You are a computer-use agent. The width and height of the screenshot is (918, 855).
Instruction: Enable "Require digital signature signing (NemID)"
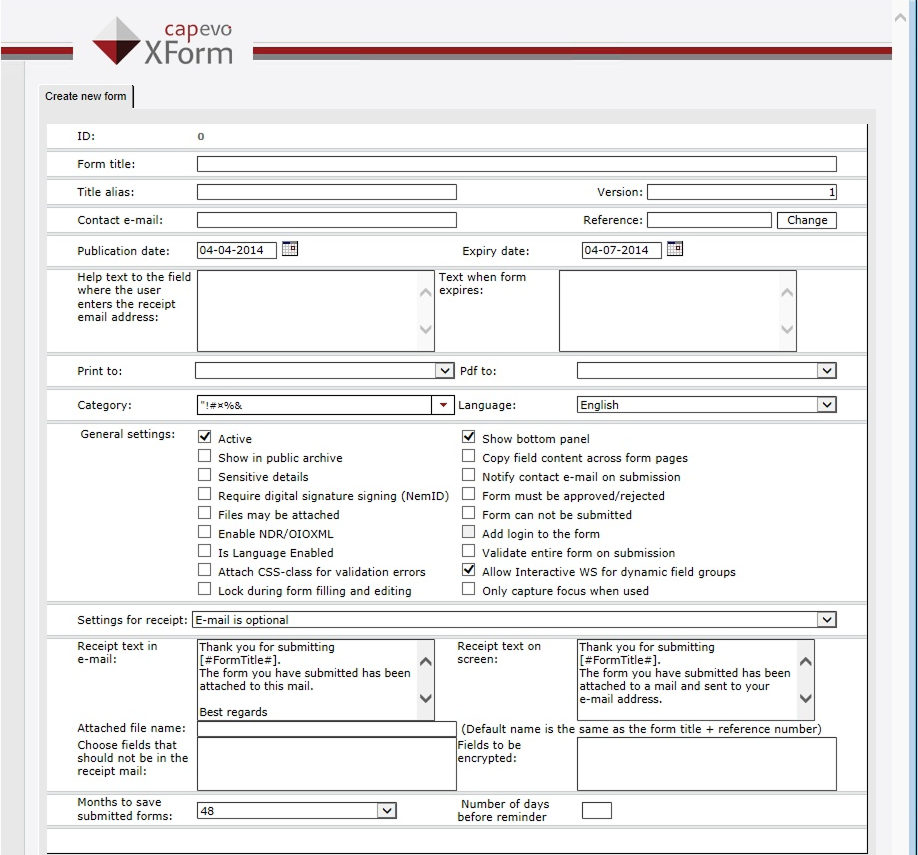pos(205,493)
